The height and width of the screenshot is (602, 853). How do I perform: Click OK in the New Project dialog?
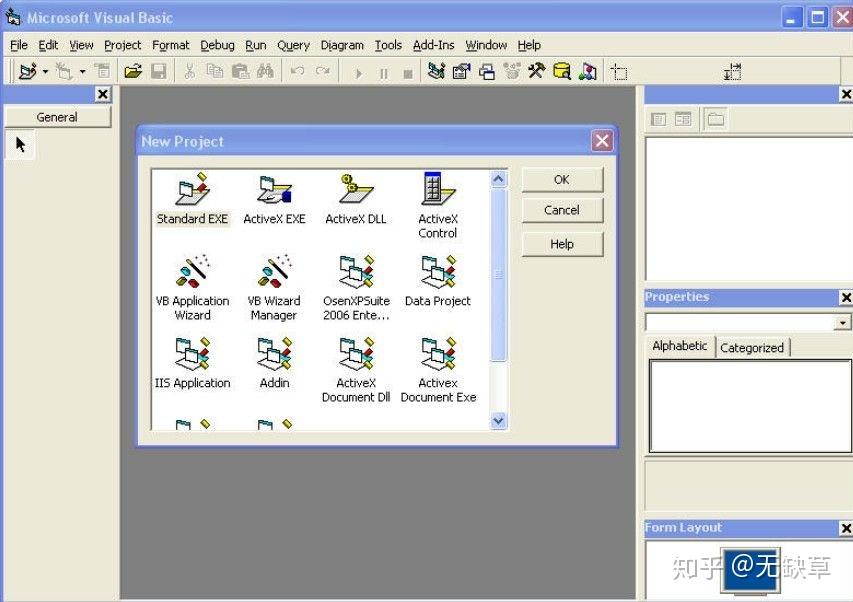coord(562,179)
